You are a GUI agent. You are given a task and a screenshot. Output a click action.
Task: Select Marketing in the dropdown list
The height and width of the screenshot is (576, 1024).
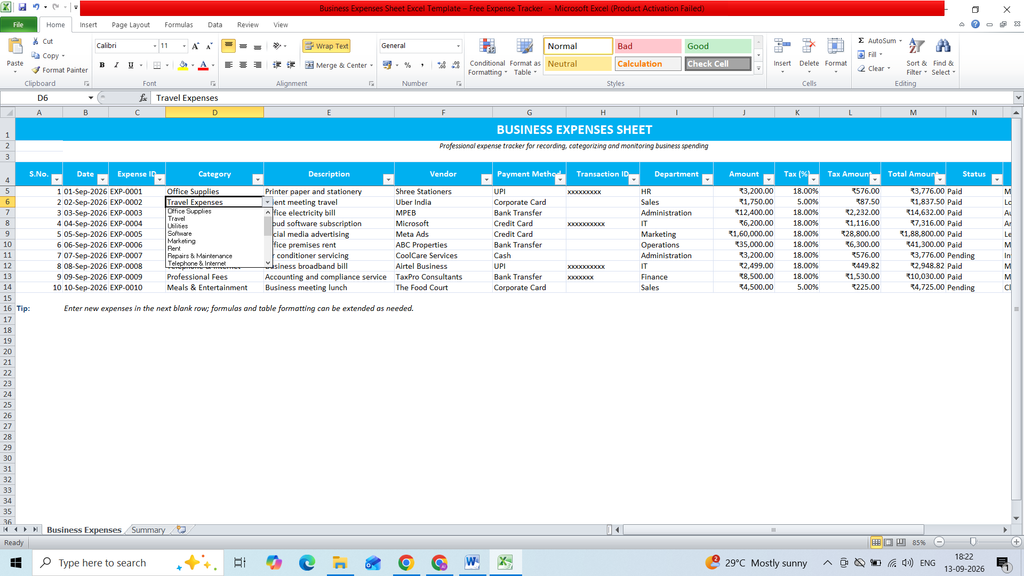tap(182, 241)
